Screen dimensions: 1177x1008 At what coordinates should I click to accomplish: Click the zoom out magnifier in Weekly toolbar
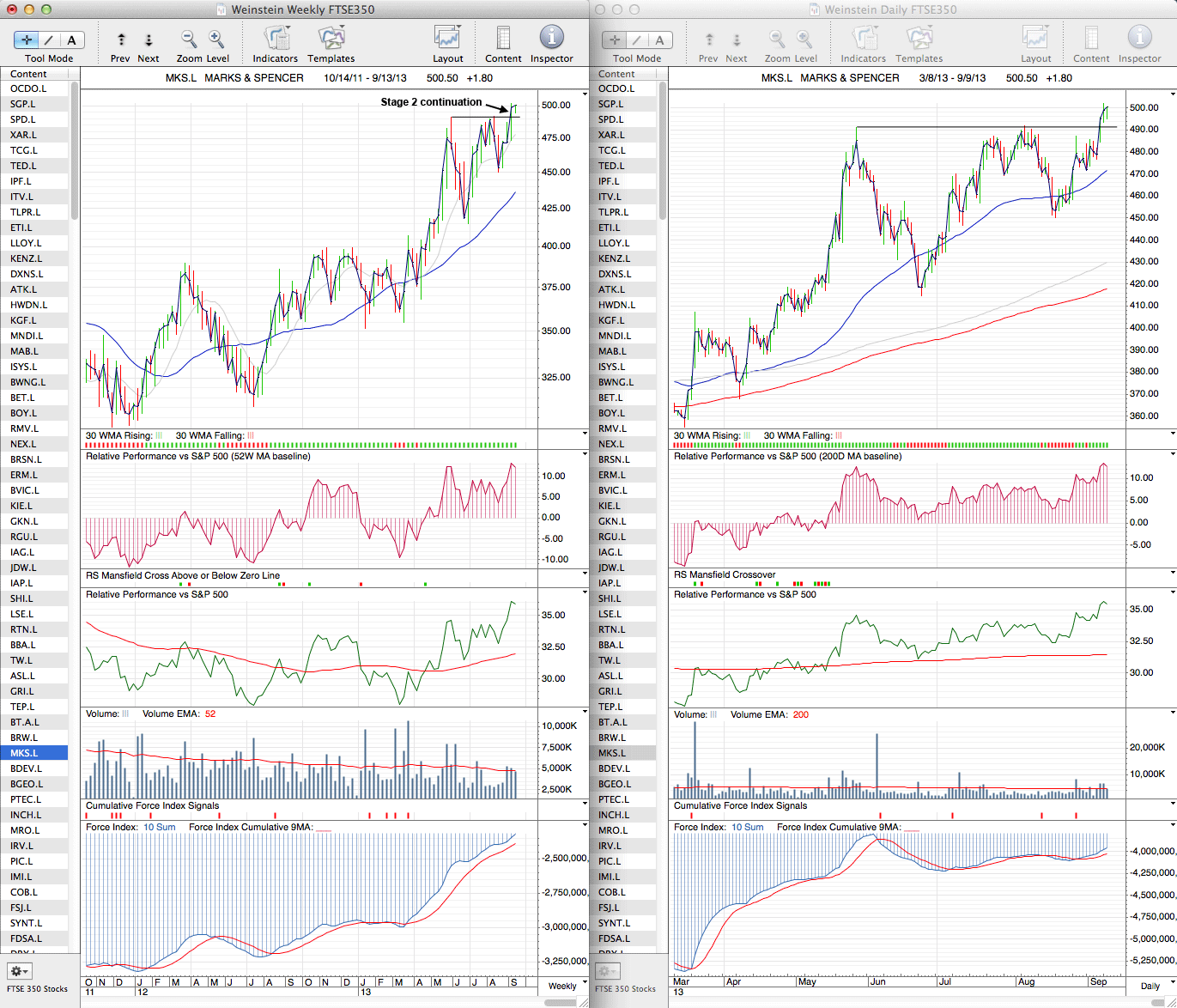tap(189, 39)
